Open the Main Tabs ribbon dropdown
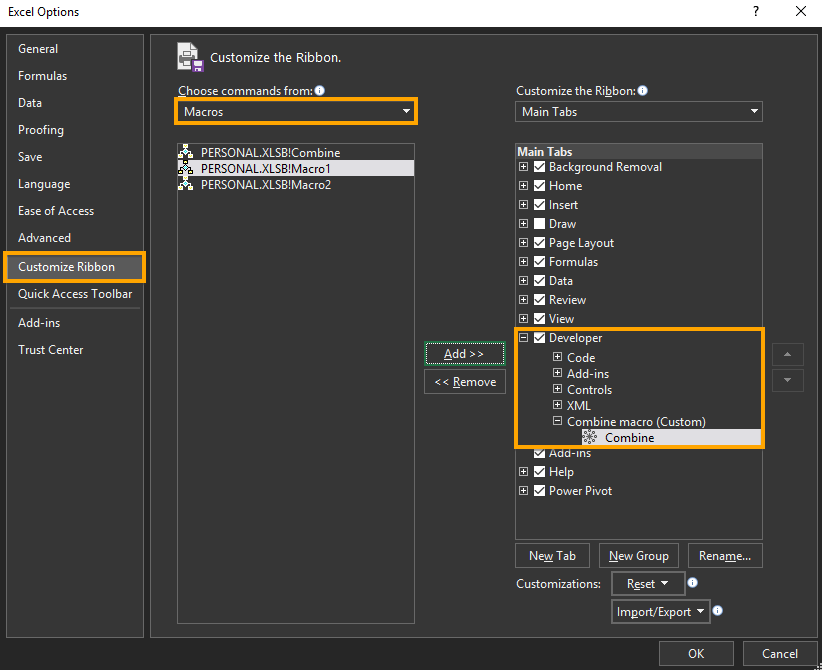The image size is (822, 670). [x=639, y=111]
